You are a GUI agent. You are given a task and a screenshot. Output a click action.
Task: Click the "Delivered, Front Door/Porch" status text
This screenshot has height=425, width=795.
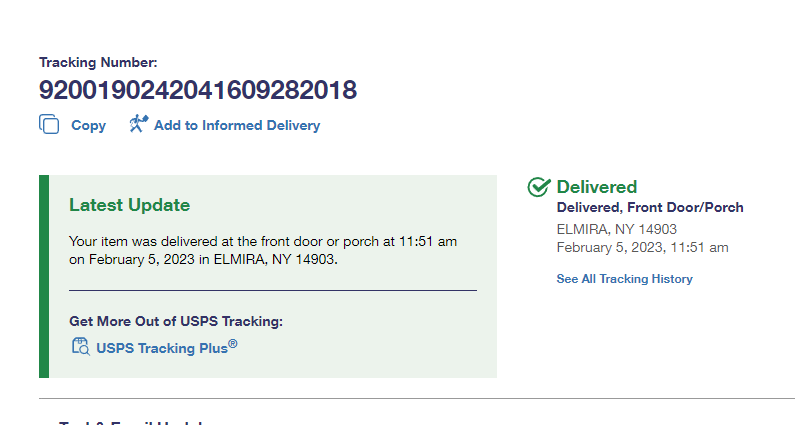click(650, 208)
